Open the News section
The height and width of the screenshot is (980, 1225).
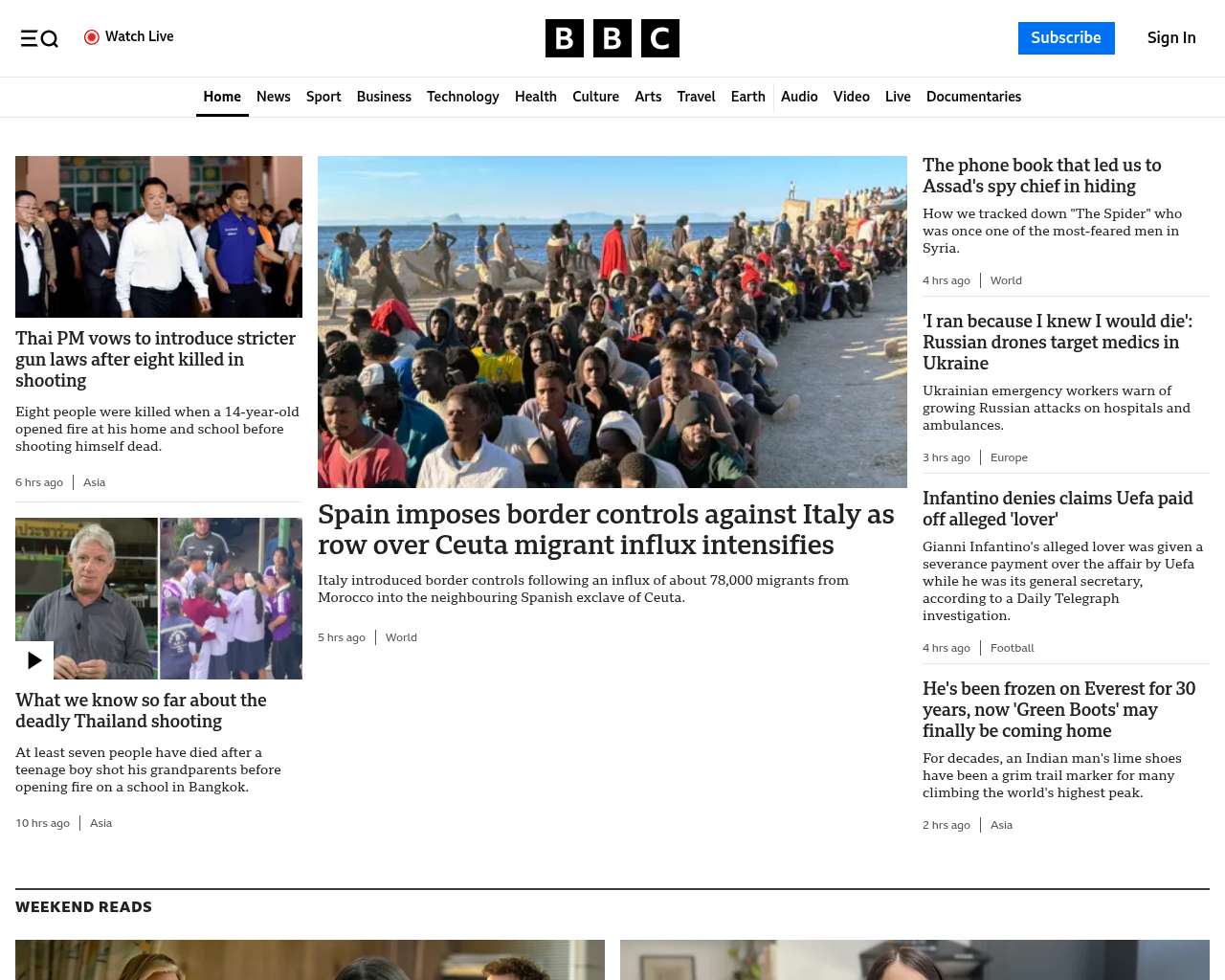tap(274, 97)
